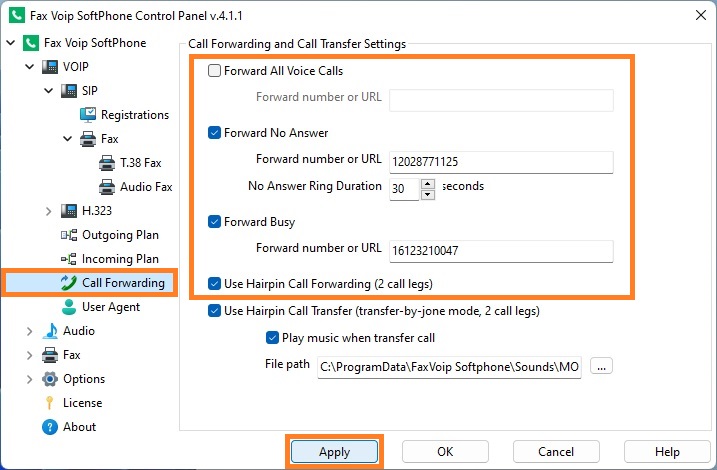Click the Cancel button
This screenshot has height=470, width=717.
pos(556,452)
